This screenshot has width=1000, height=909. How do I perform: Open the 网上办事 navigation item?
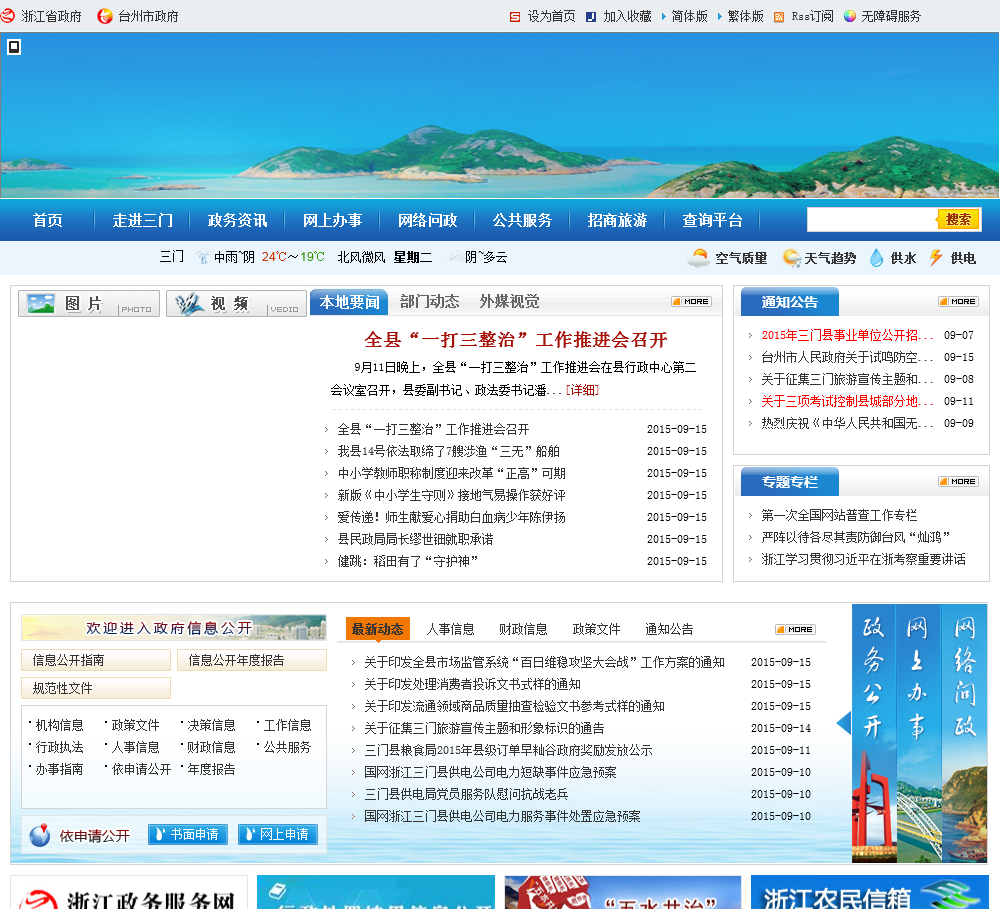click(332, 220)
